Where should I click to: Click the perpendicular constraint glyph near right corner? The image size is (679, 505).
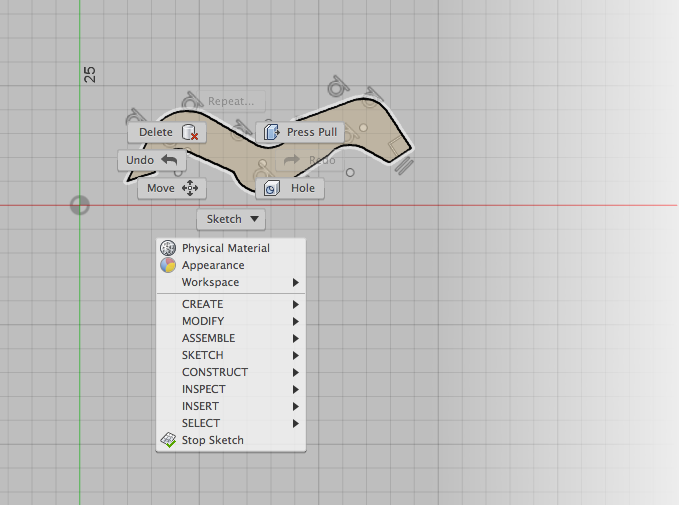coord(395,146)
